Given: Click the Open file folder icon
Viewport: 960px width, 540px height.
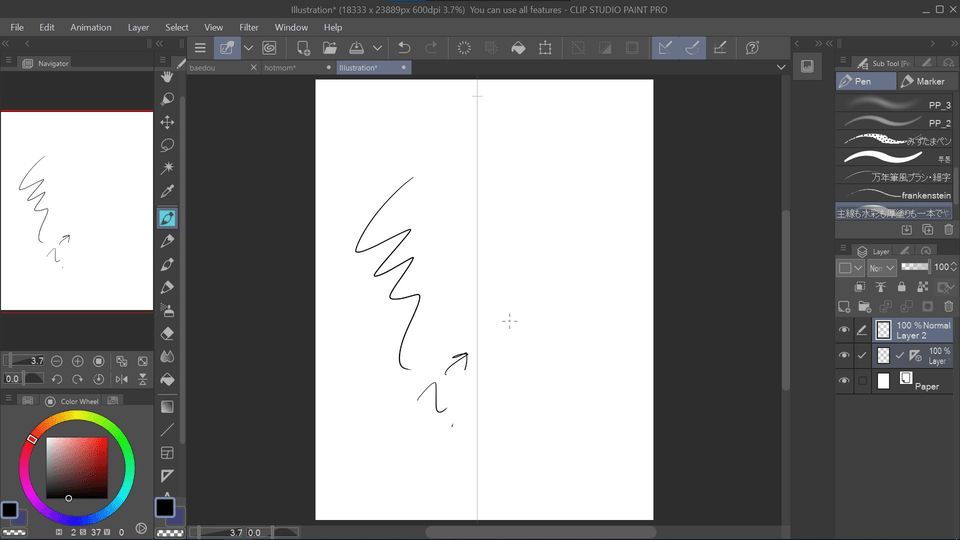Looking at the screenshot, I should click(x=329, y=48).
